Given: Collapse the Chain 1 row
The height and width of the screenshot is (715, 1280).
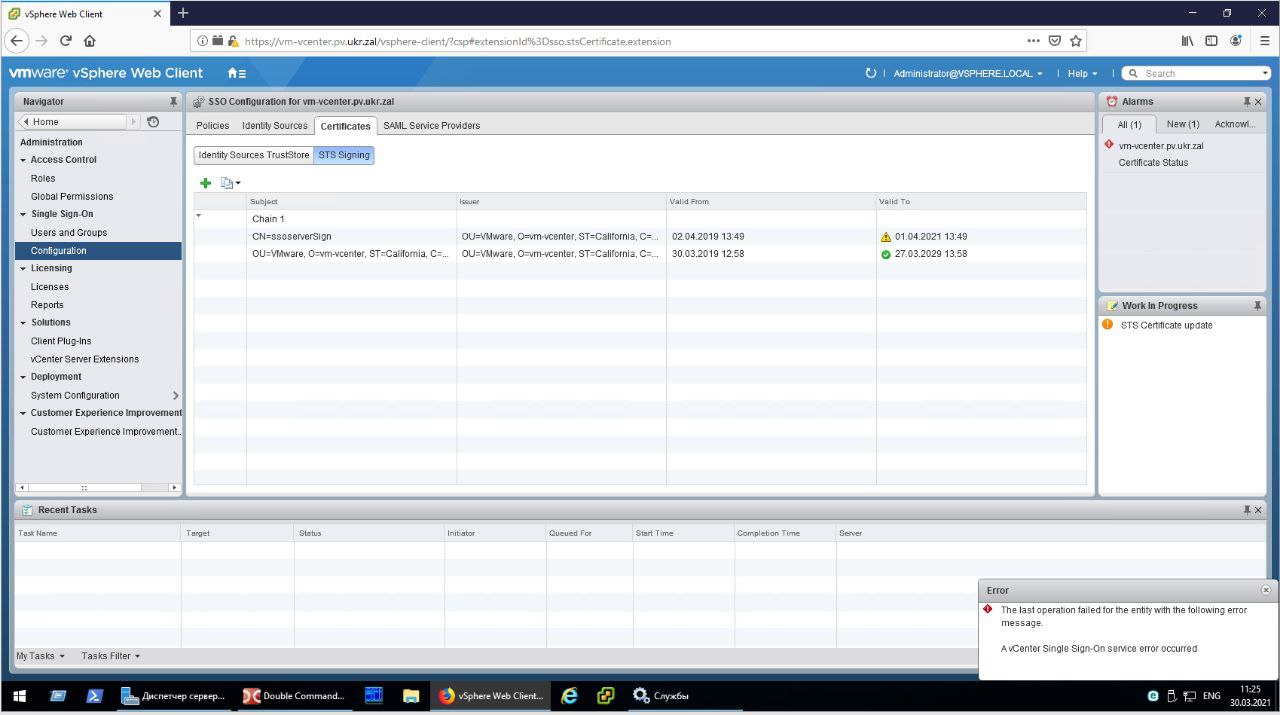Looking at the screenshot, I should (198, 216).
